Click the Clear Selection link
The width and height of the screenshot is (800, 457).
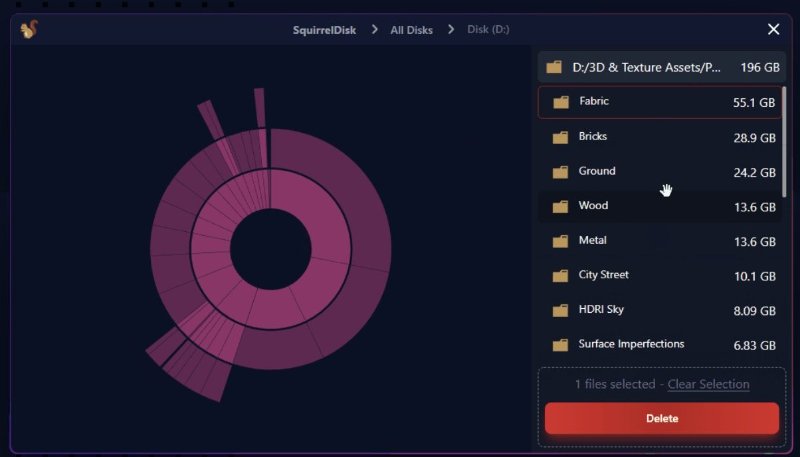point(708,384)
